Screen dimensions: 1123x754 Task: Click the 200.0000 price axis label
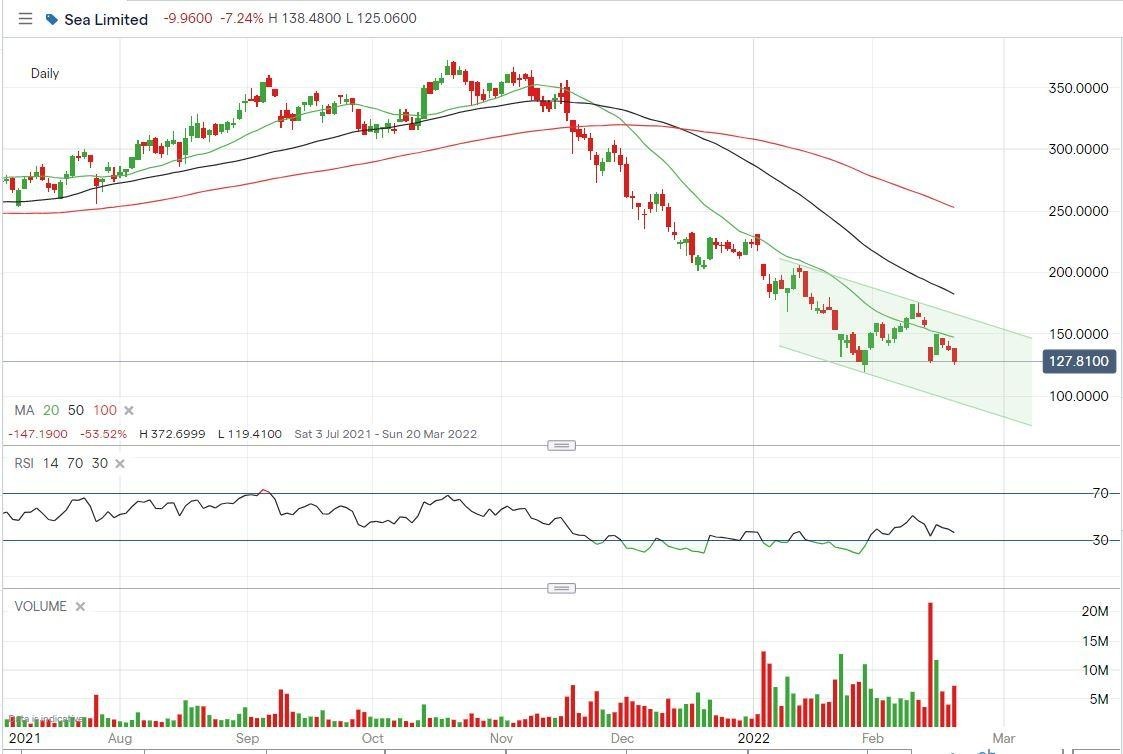click(1079, 272)
